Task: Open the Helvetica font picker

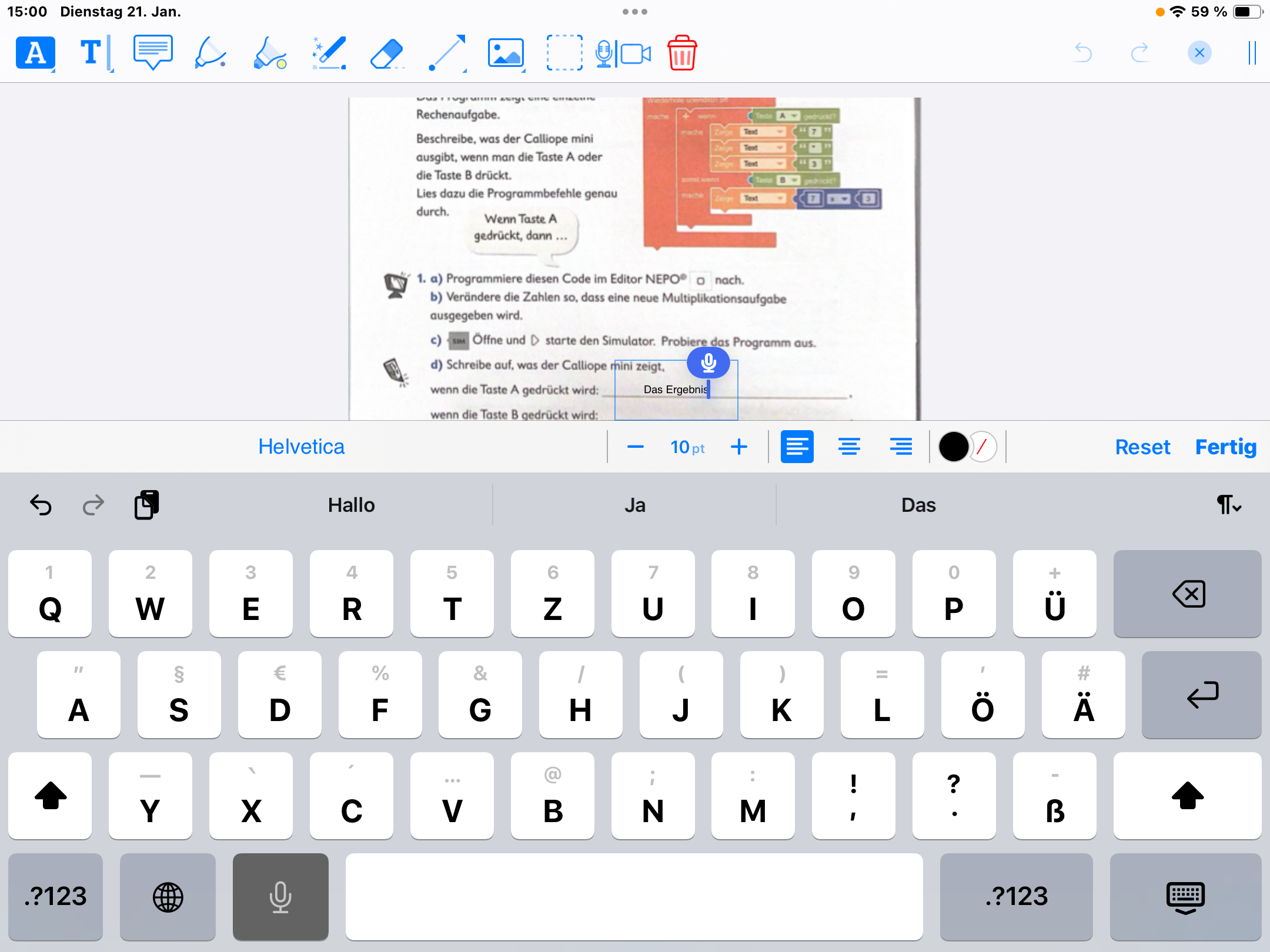Action: 302,447
